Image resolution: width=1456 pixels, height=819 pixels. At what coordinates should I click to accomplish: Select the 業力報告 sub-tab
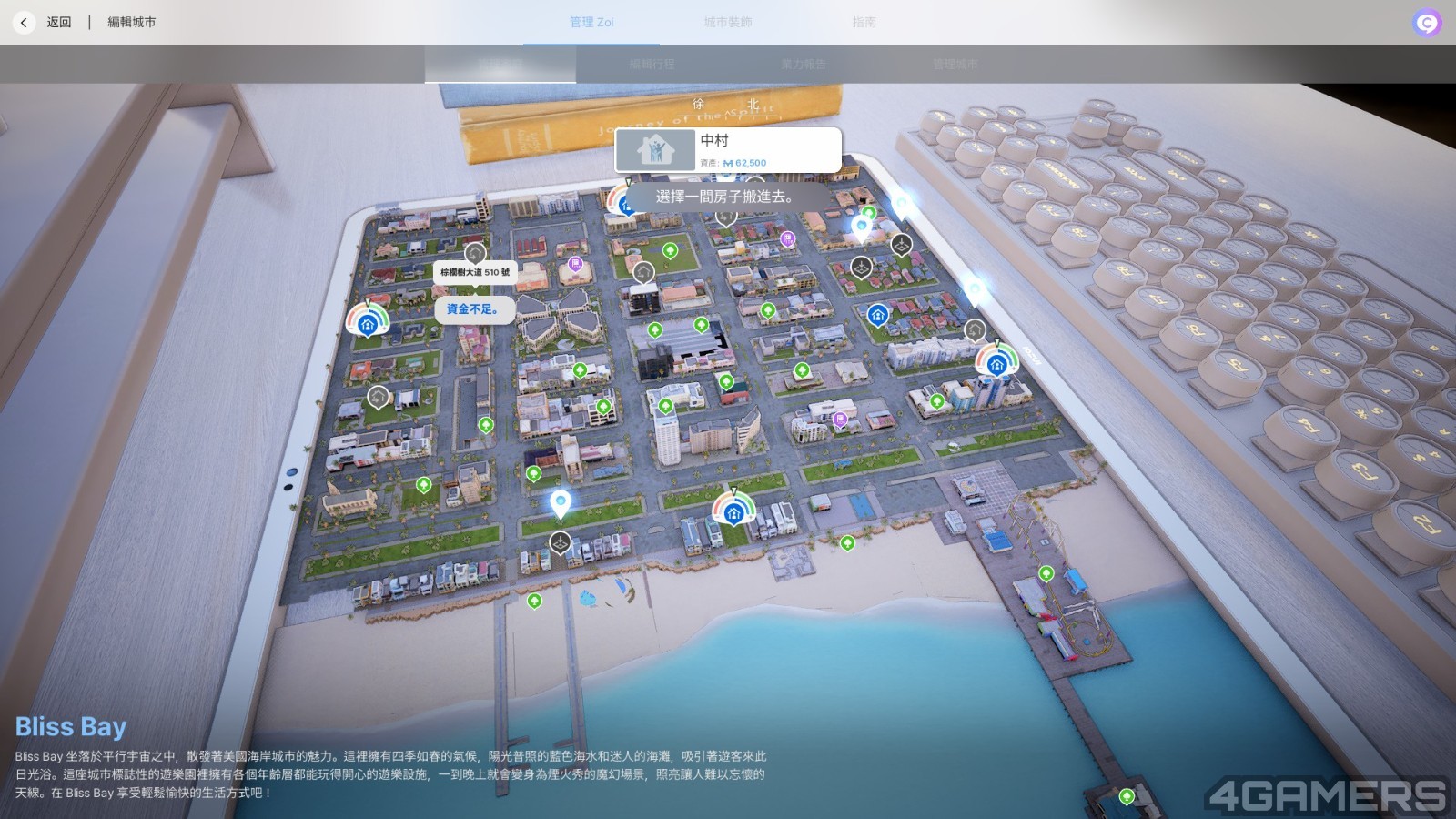click(x=804, y=64)
